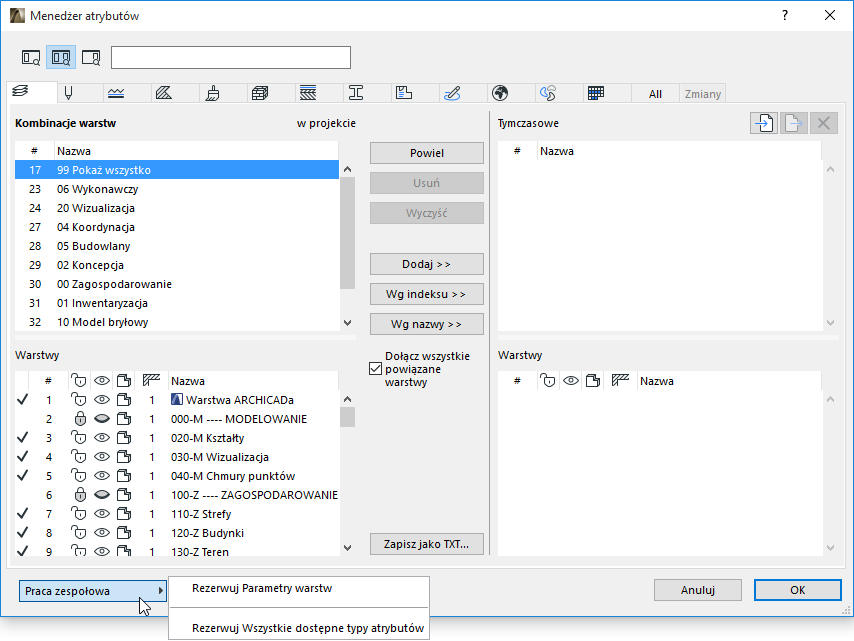Toggle Dołącz wszystkie powiązane warstwy checkbox

click(x=375, y=369)
